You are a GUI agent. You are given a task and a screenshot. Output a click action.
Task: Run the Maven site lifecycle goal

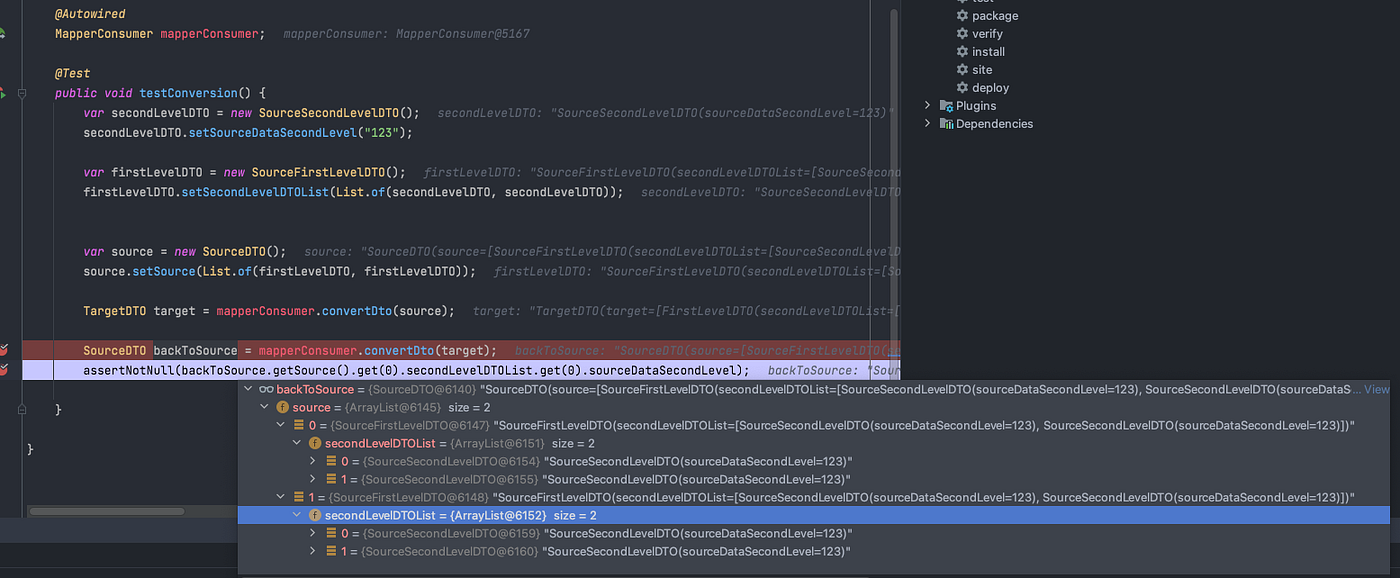click(978, 69)
